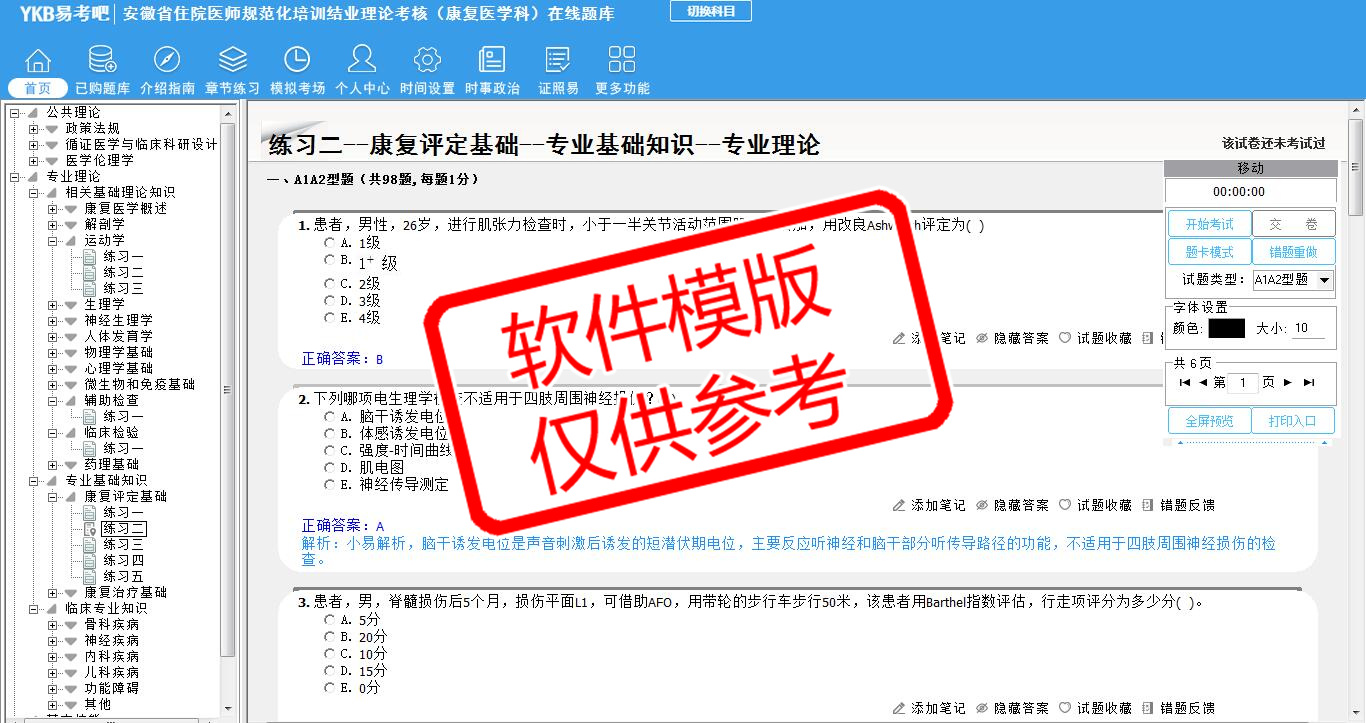The height and width of the screenshot is (723, 1366).
Task: Open 章节练习 layers icon
Action: [x=232, y=60]
